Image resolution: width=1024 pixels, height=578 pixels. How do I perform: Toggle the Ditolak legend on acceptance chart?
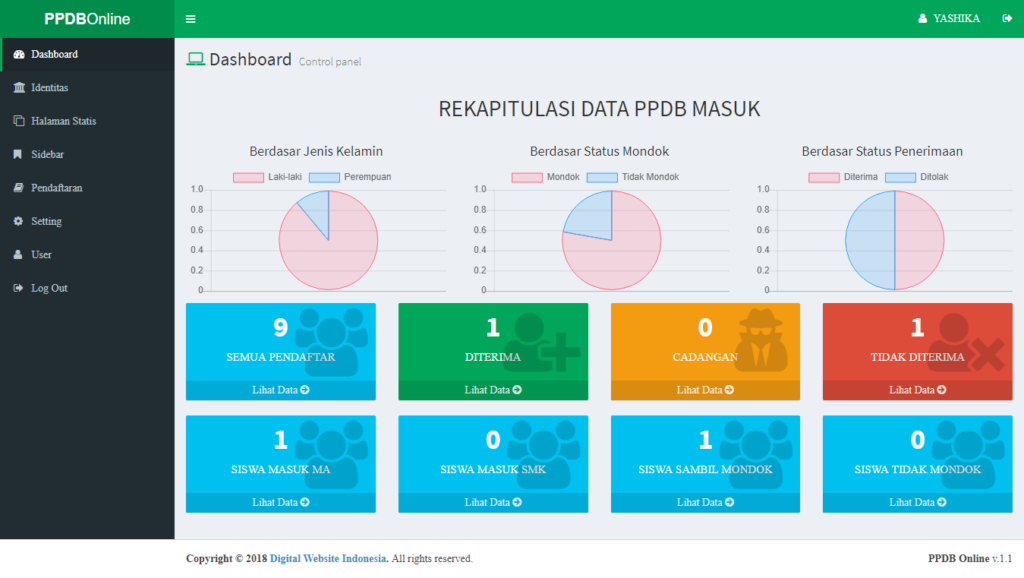coord(918,176)
